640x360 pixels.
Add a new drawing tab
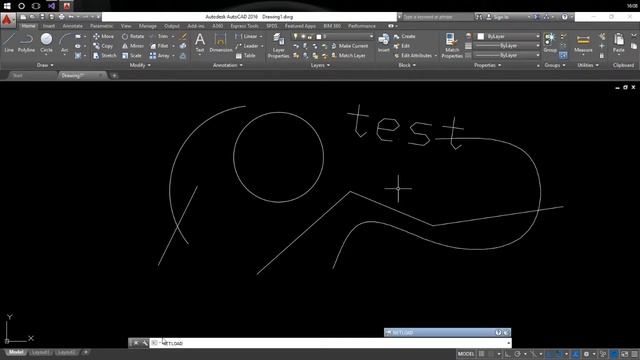(114, 76)
